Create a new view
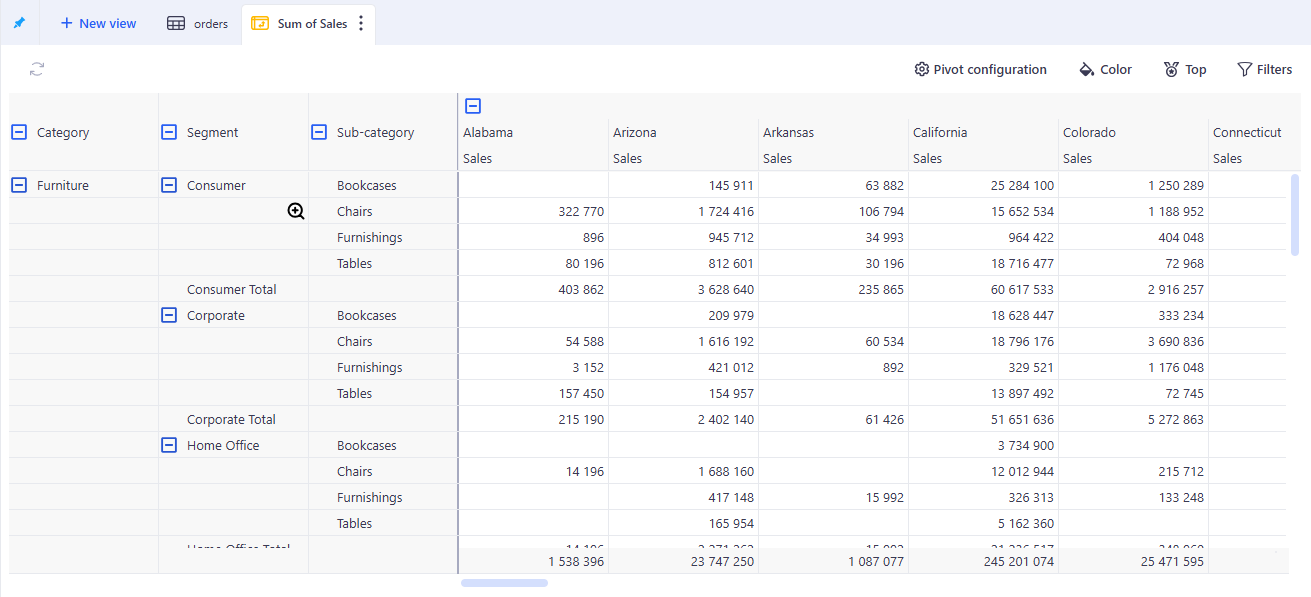This screenshot has height=597, width=1311. coord(98,23)
